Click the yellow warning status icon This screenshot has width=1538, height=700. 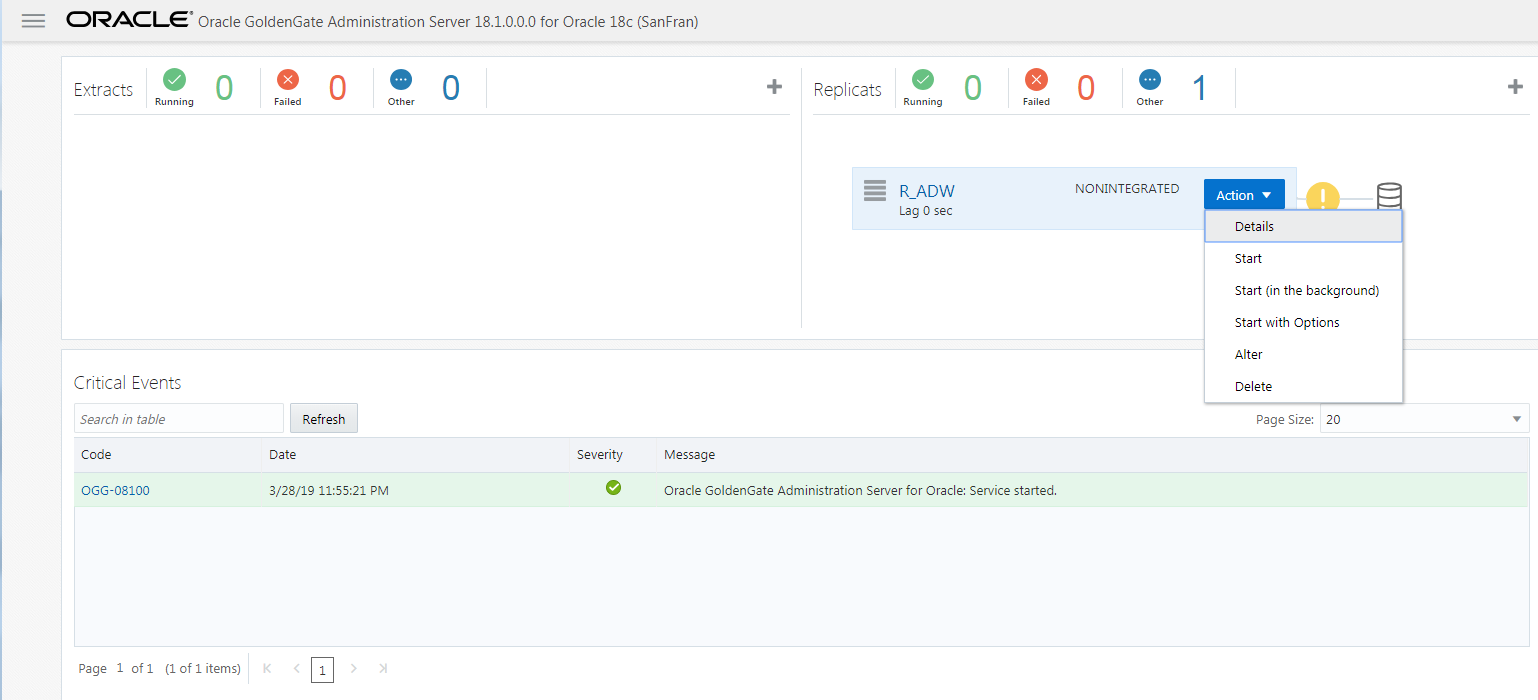point(1322,197)
